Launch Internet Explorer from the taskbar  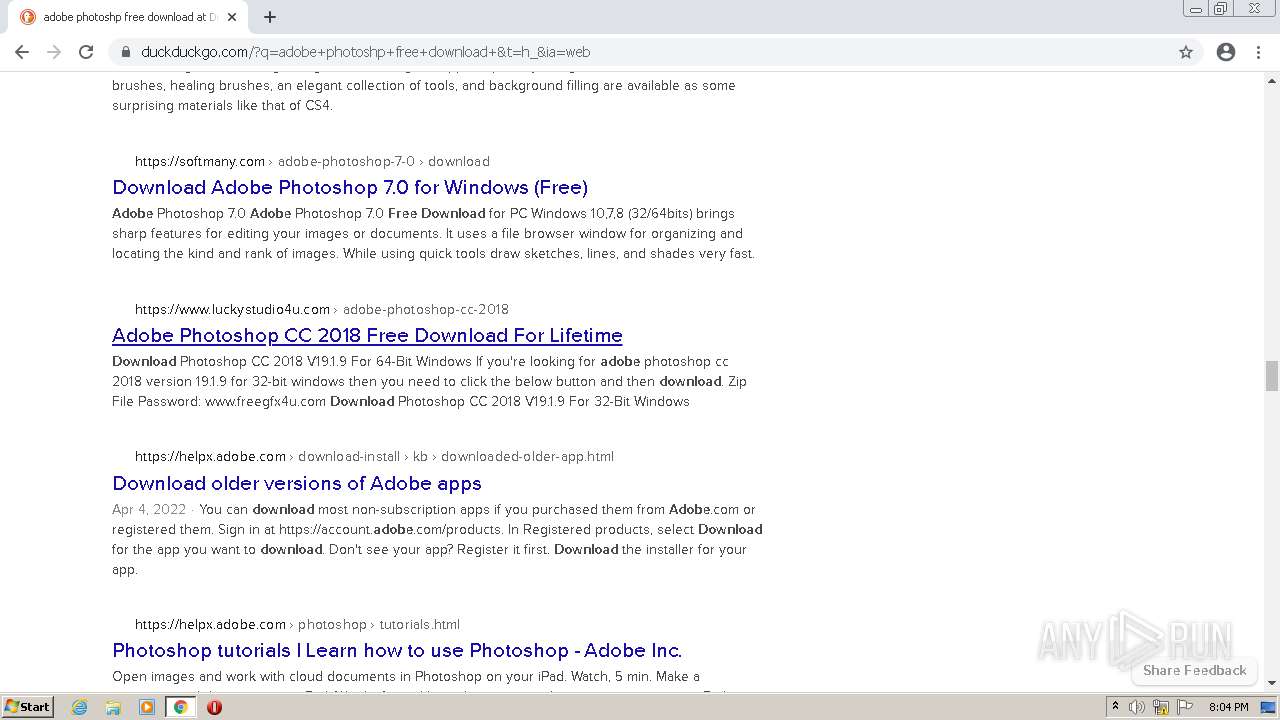[x=80, y=707]
